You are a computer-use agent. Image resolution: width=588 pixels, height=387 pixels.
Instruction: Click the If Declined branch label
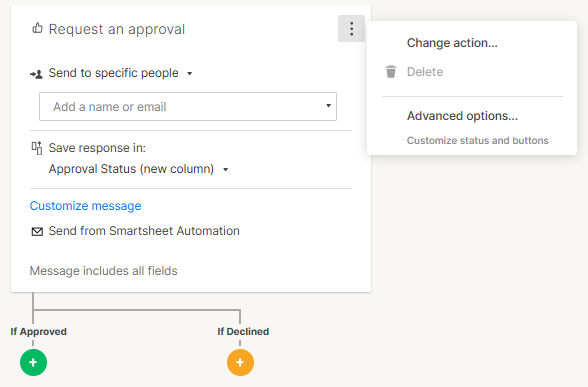(x=243, y=332)
